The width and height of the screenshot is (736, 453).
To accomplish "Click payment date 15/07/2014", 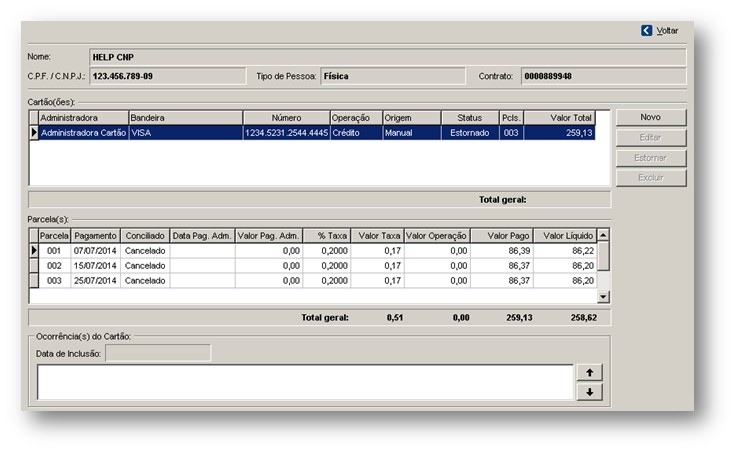I will point(96,266).
